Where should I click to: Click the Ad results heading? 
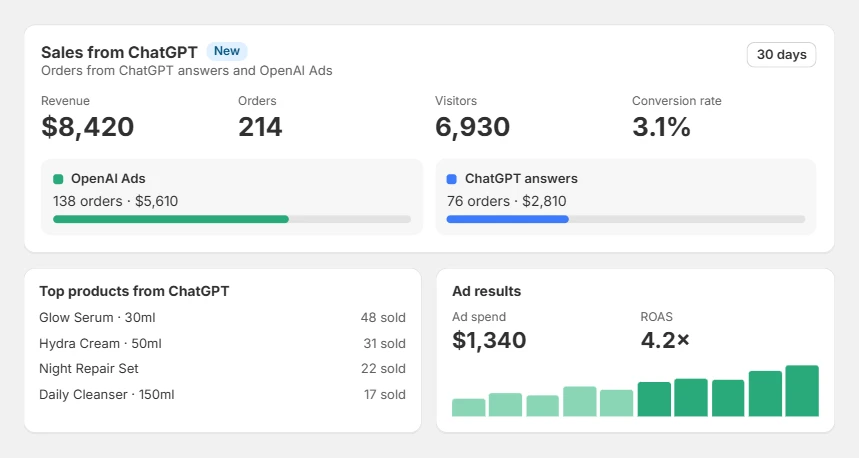point(486,291)
